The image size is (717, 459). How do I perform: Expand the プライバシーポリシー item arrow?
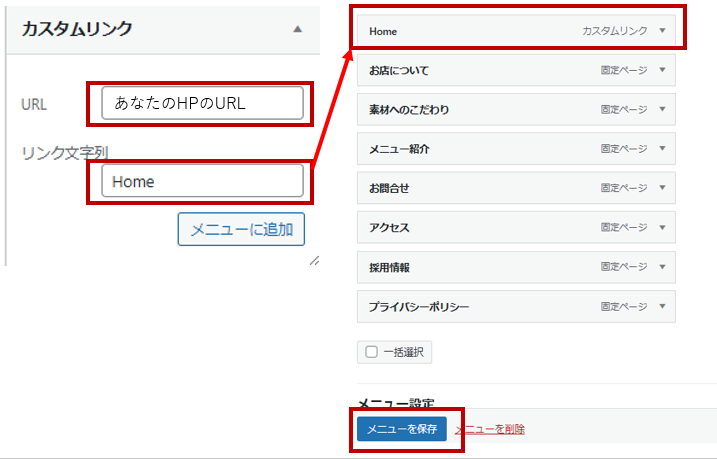pos(662,306)
